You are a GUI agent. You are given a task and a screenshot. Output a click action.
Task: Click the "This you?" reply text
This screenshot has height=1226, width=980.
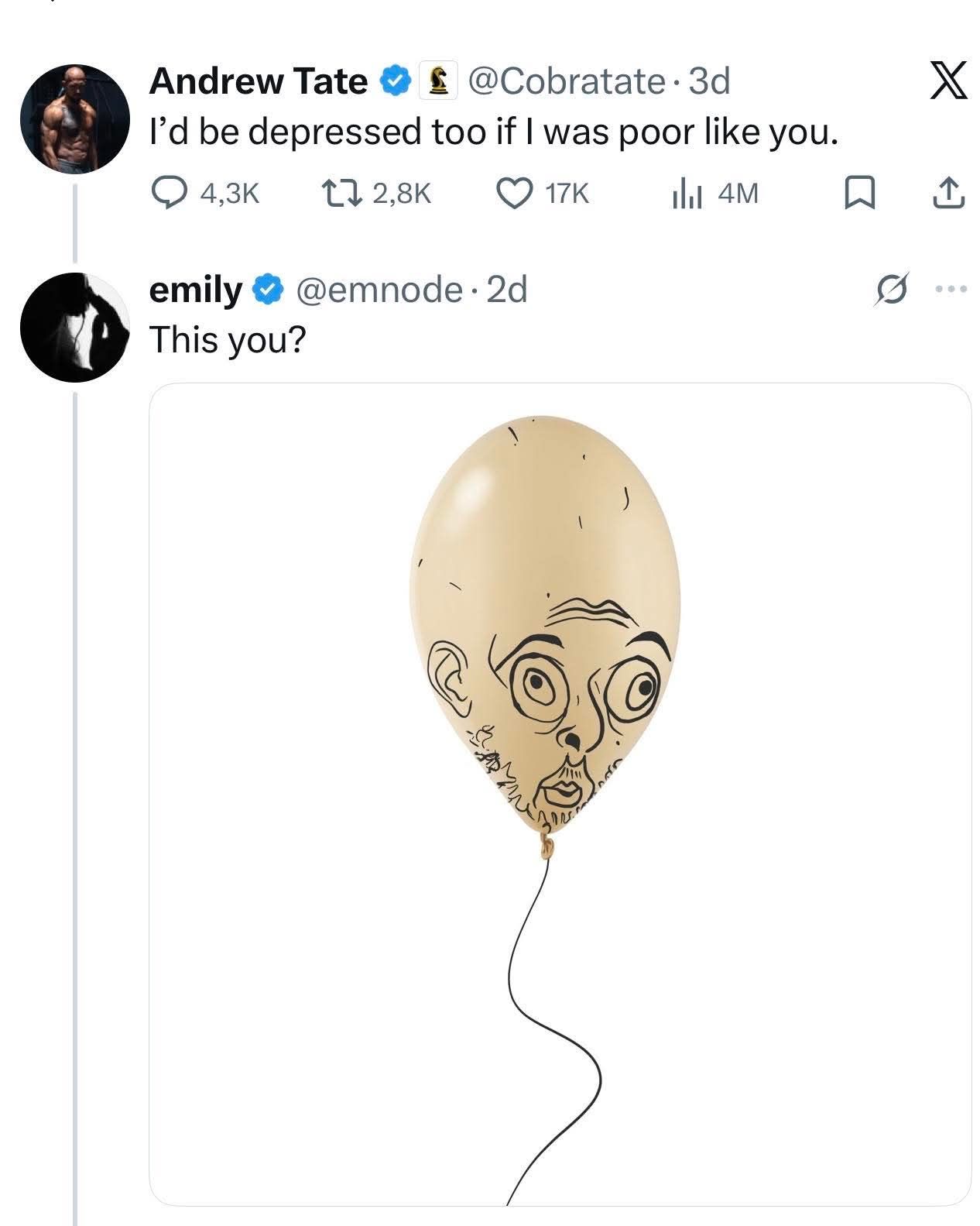pos(228,338)
